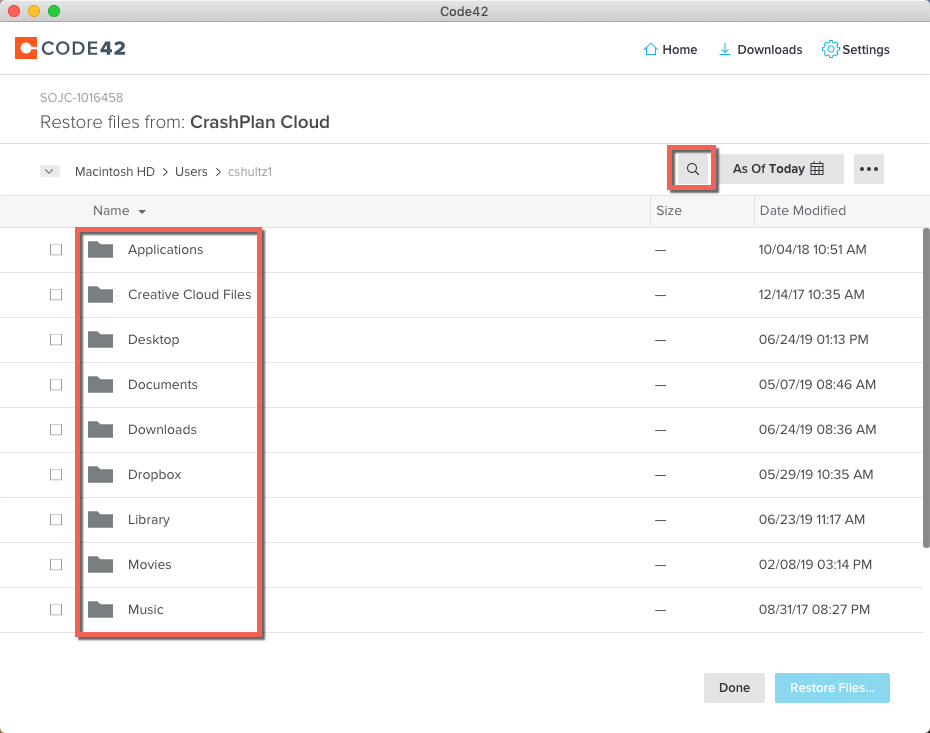Image resolution: width=930 pixels, height=733 pixels.
Task: Sort by Date Modified column header
Action: (x=802, y=211)
